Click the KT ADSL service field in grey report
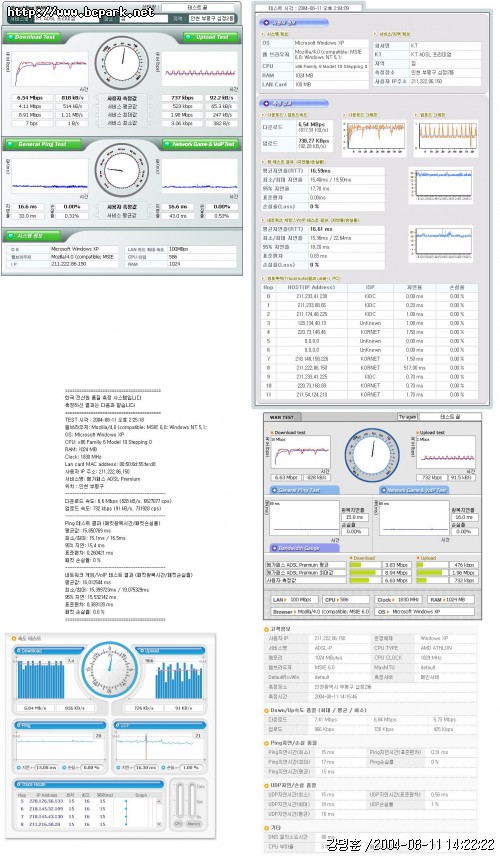Viewport: 500px width, 857px height. (445, 55)
